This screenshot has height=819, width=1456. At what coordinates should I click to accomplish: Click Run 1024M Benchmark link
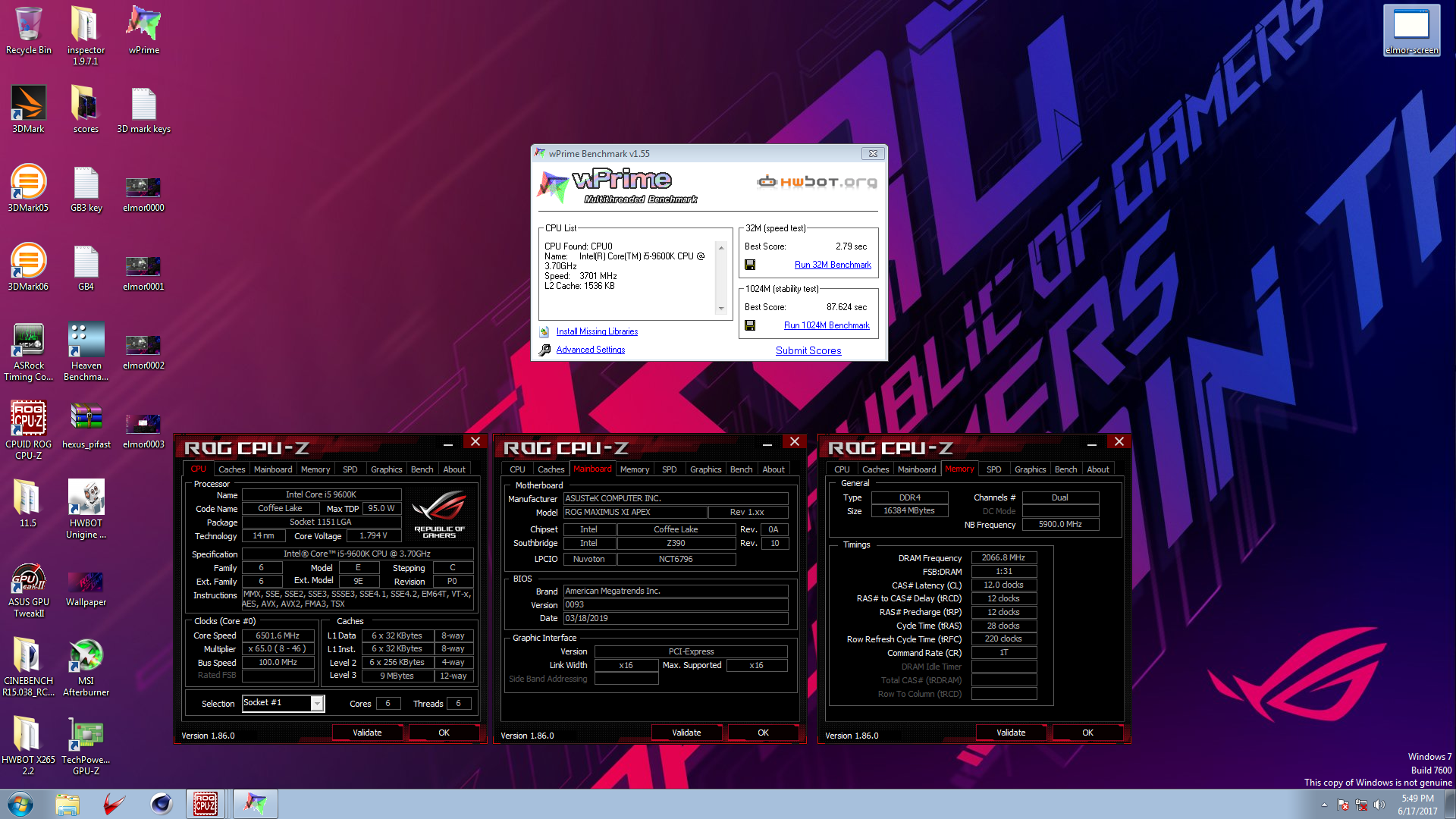click(827, 325)
